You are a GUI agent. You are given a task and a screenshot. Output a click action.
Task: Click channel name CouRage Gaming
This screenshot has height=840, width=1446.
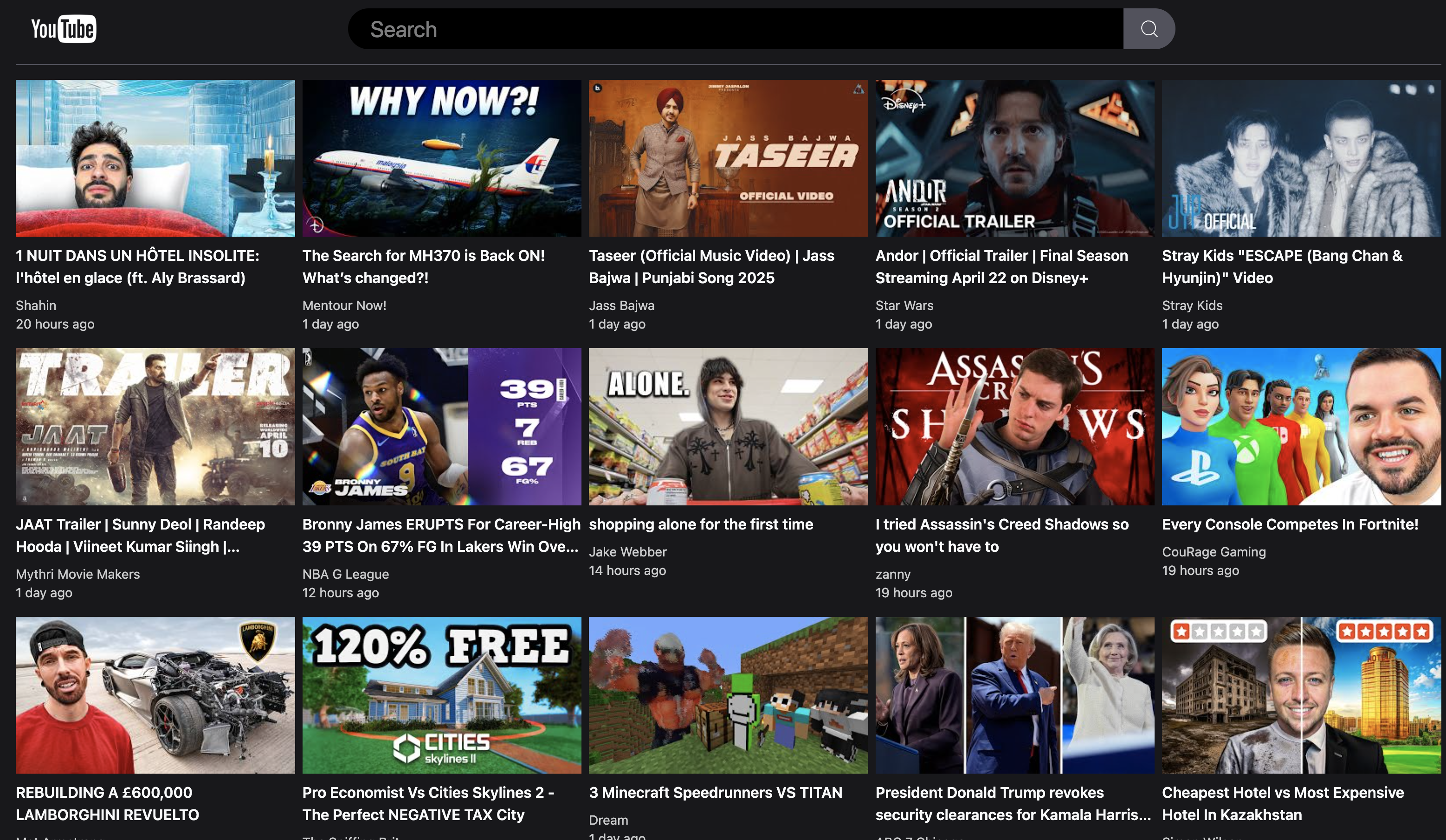tap(1214, 551)
